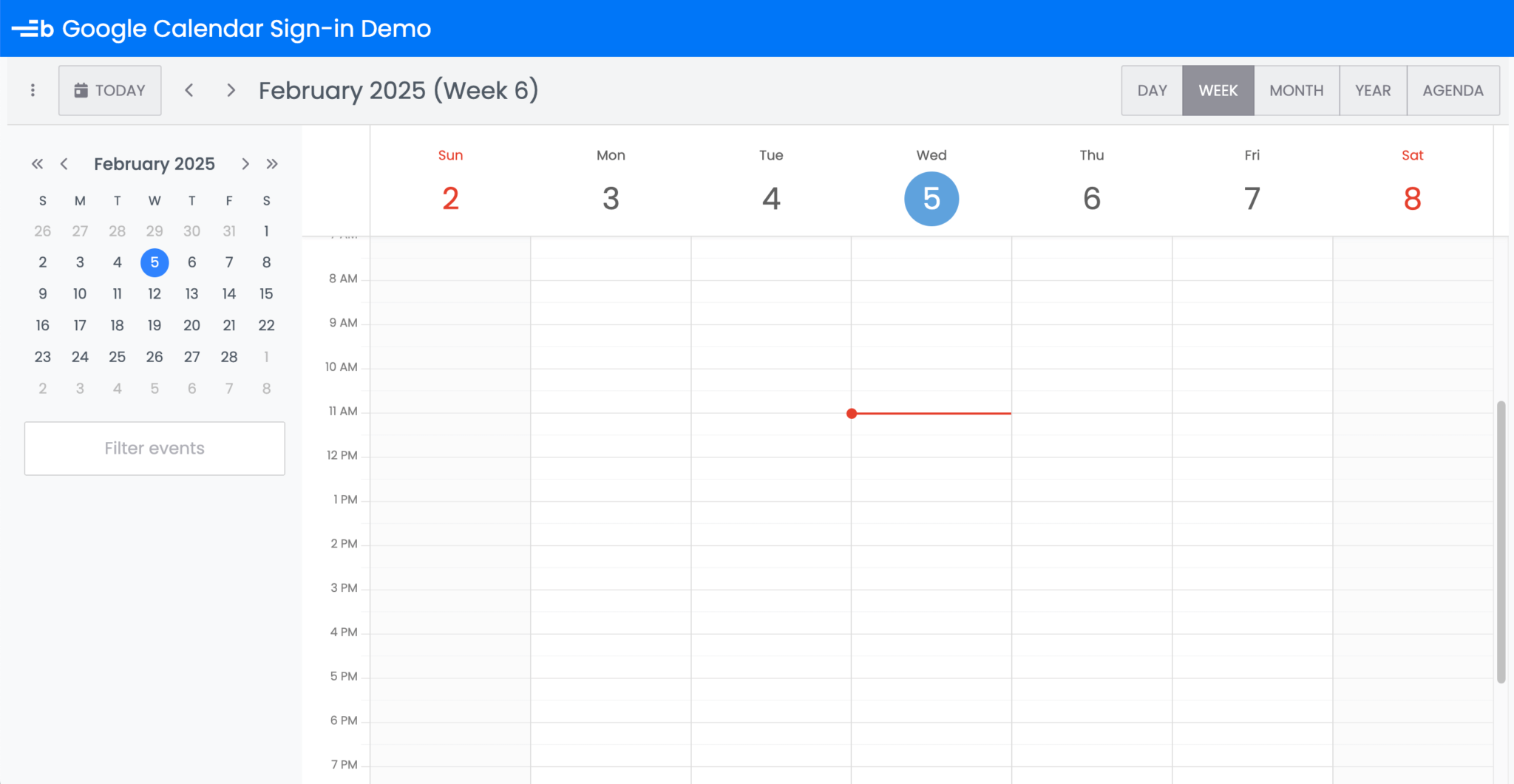Jump forward one year in mini calendar
This screenshot has height=784, width=1514.
pos(272,164)
